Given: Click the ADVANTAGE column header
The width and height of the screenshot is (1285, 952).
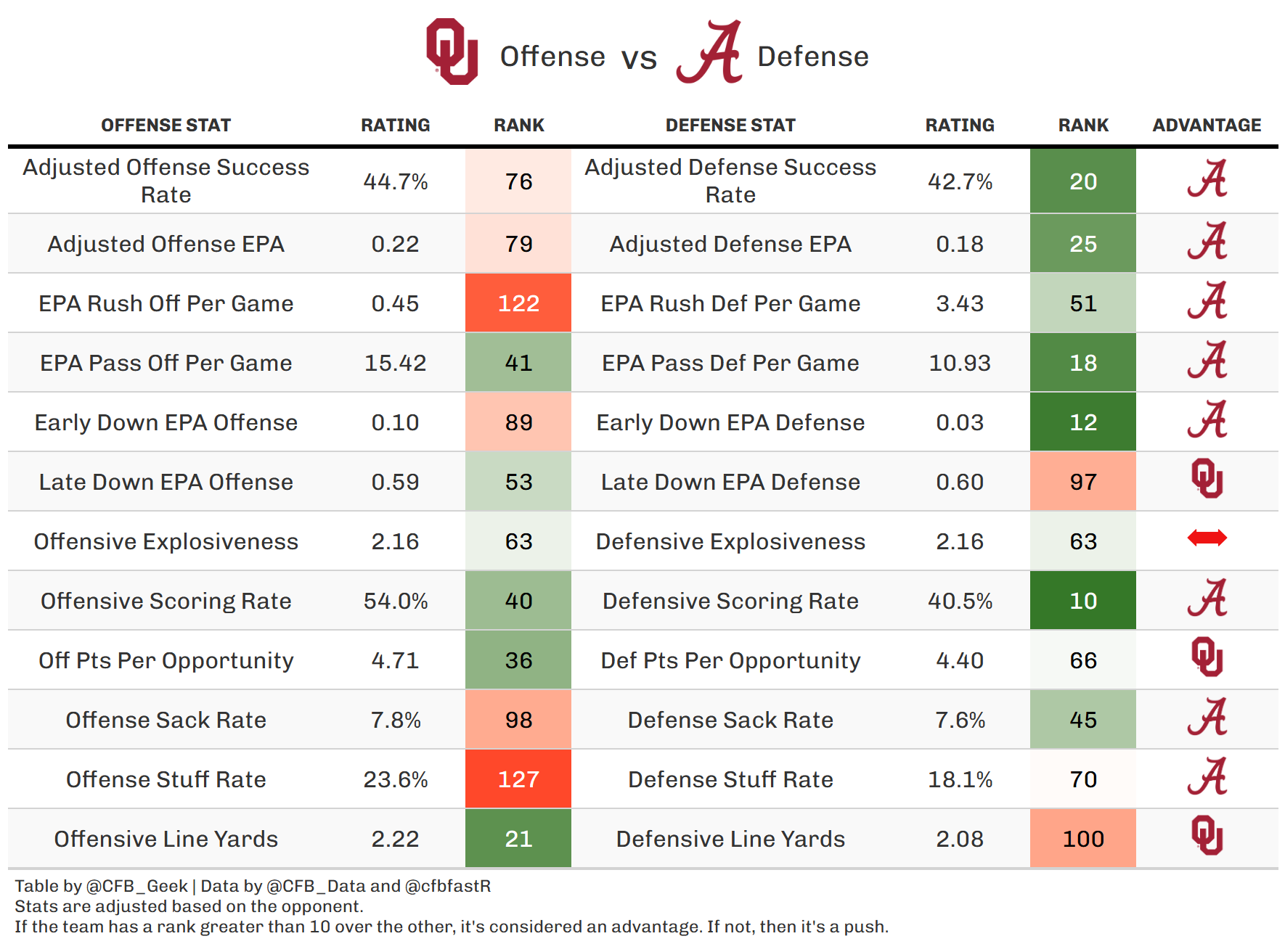Looking at the screenshot, I should click(1207, 126).
